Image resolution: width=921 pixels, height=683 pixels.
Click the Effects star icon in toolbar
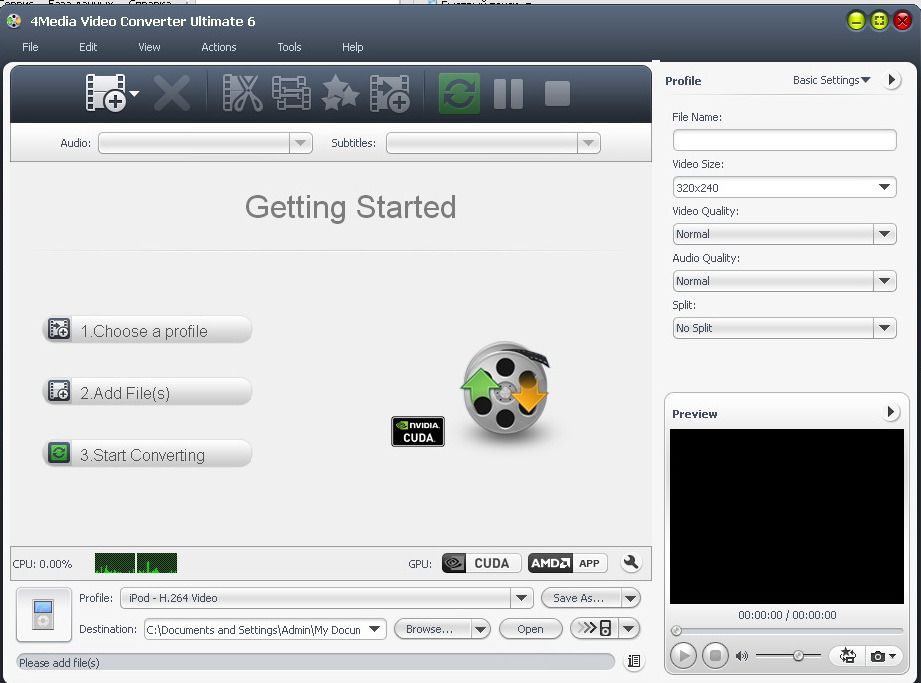pos(340,93)
